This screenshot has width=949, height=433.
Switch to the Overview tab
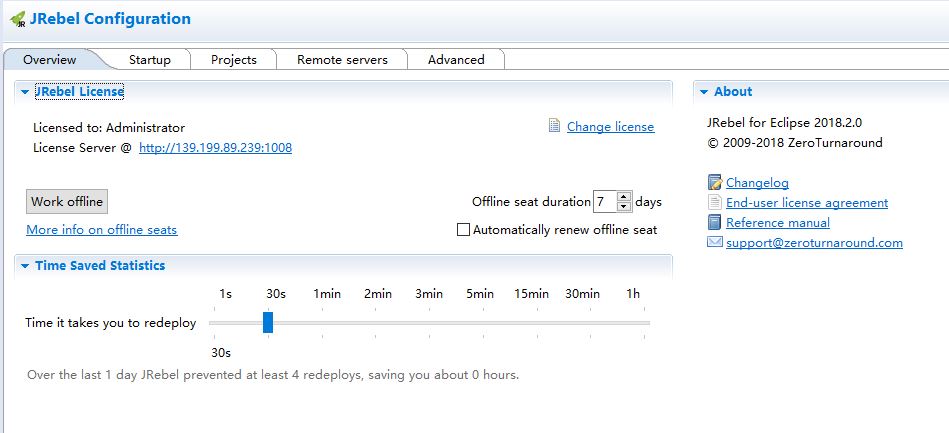[x=50, y=59]
